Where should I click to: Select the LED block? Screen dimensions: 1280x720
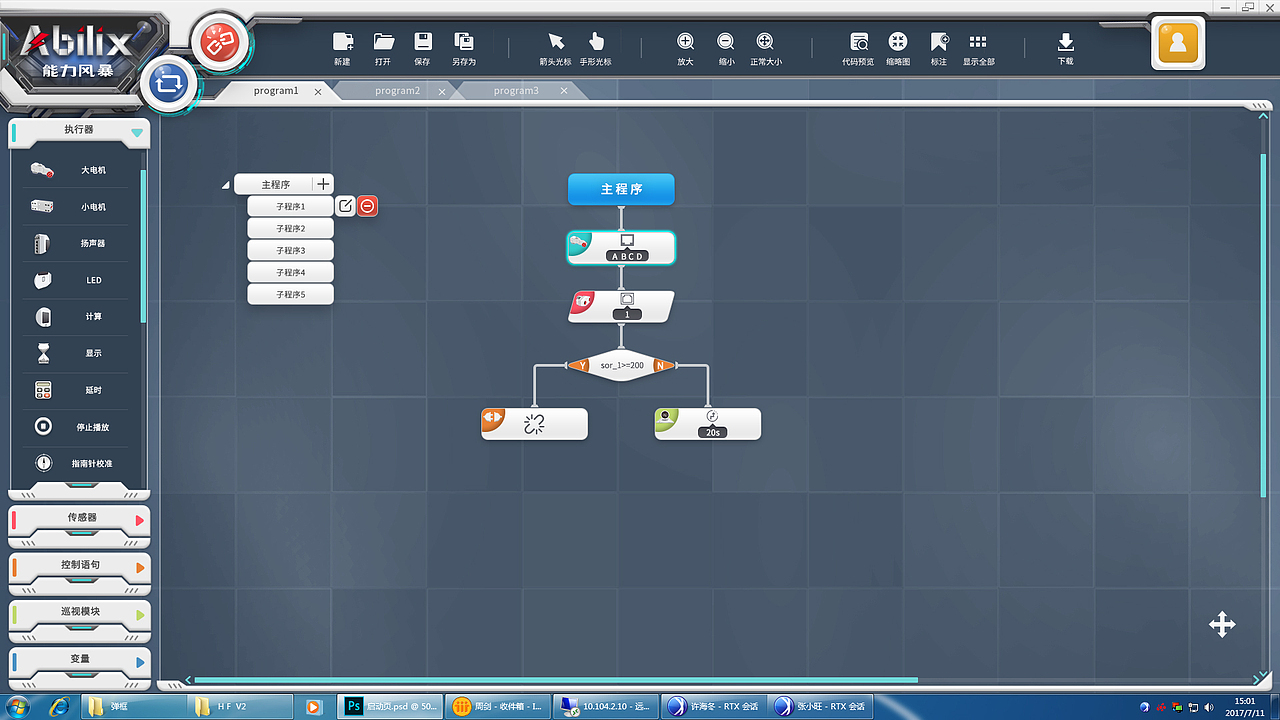[76, 280]
